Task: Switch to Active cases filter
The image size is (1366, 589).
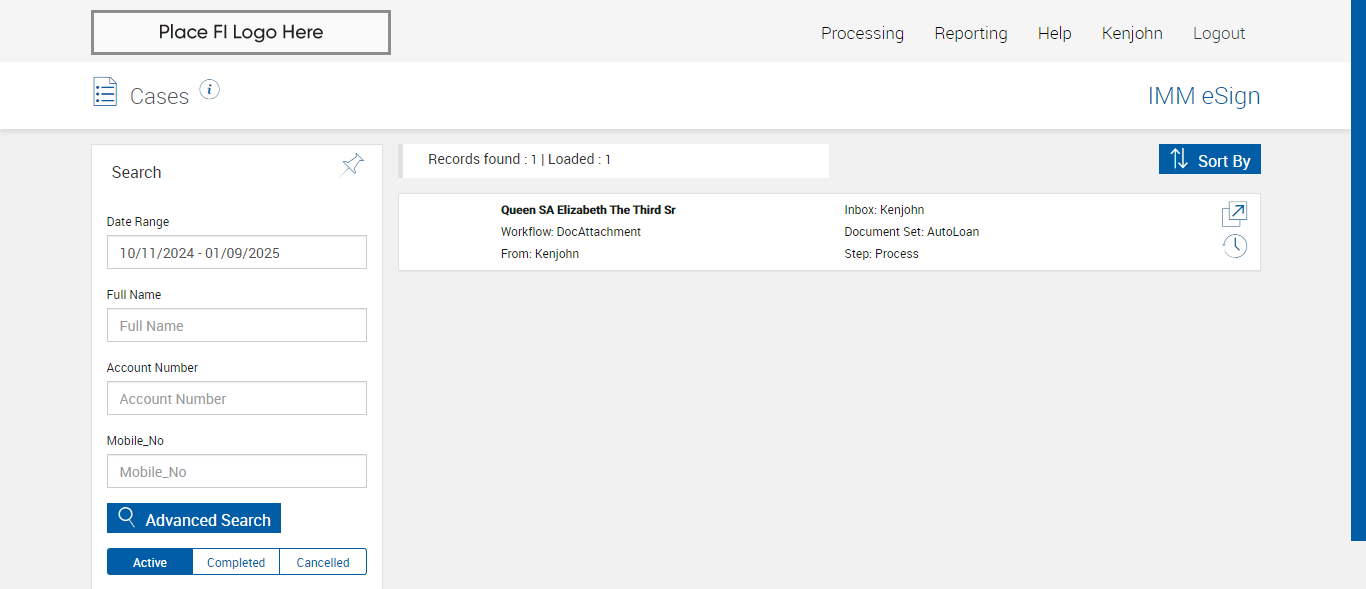Action: [x=150, y=562]
